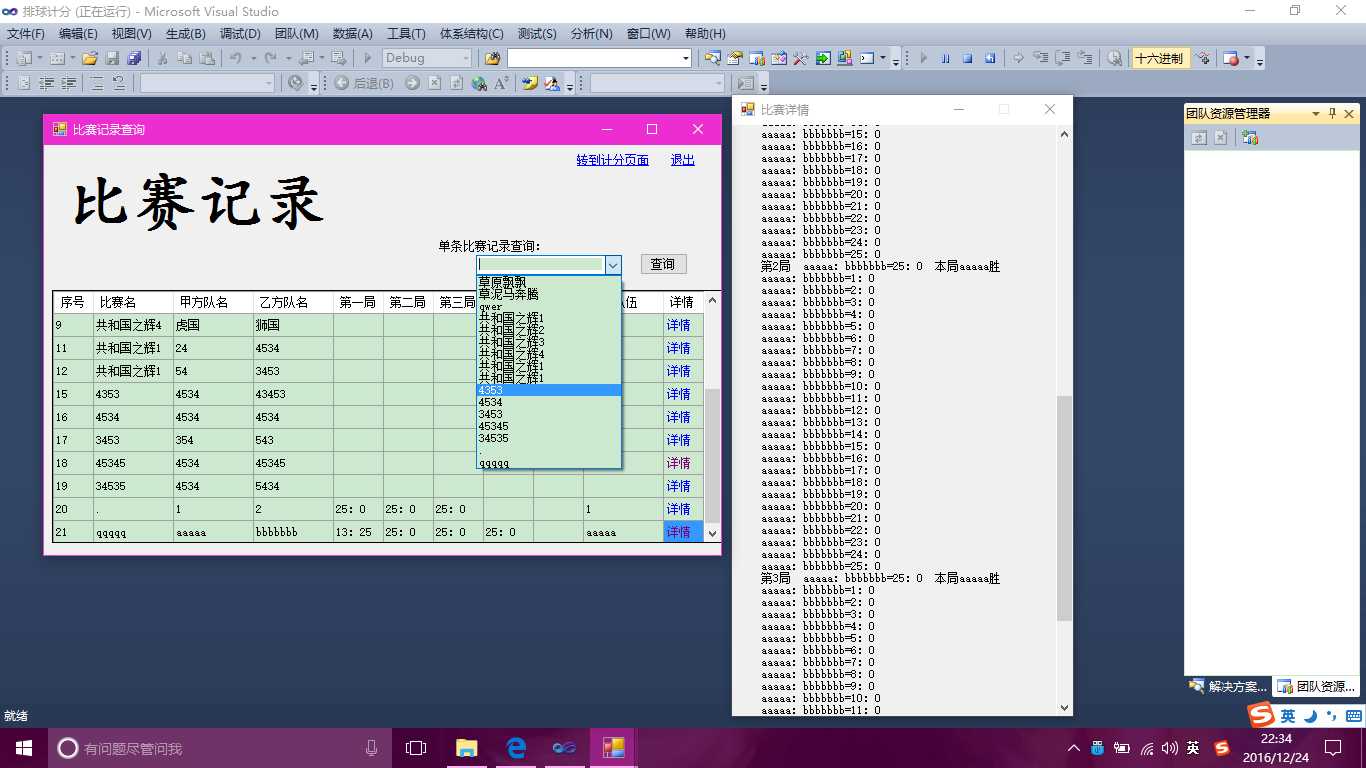This screenshot has height=768, width=1366.
Task: Toggle auto-hide pin on 团队资源管理器 panel
Action: pos(1332,114)
